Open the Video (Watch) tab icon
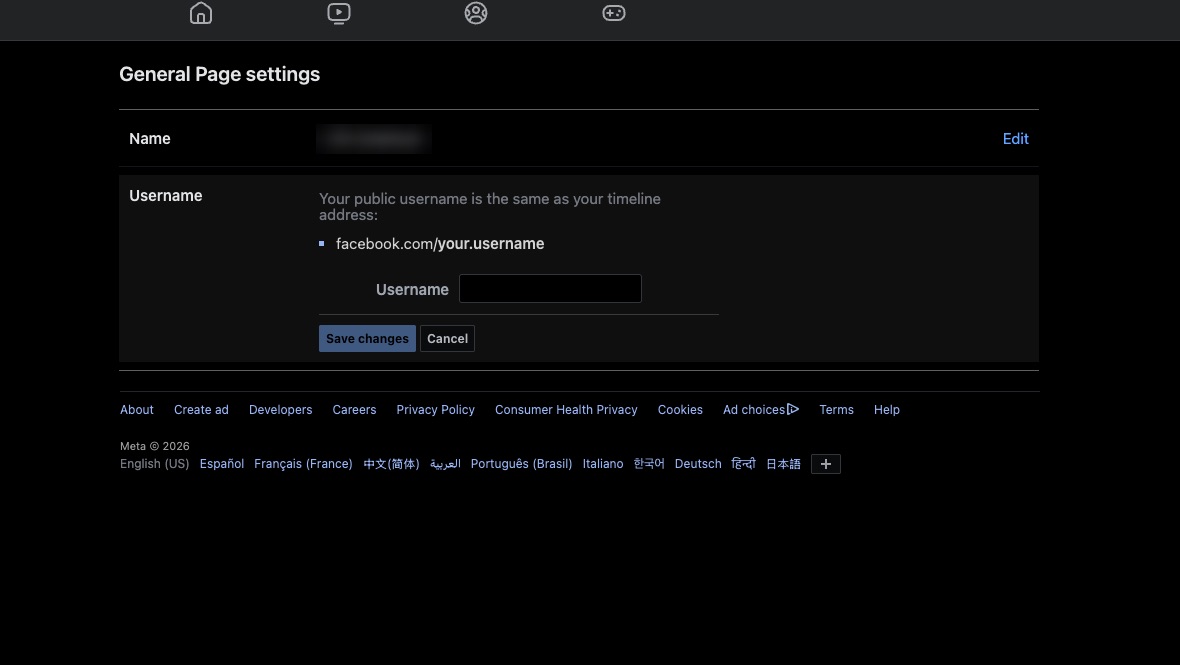This screenshot has width=1180, height=665. (339, 13)
